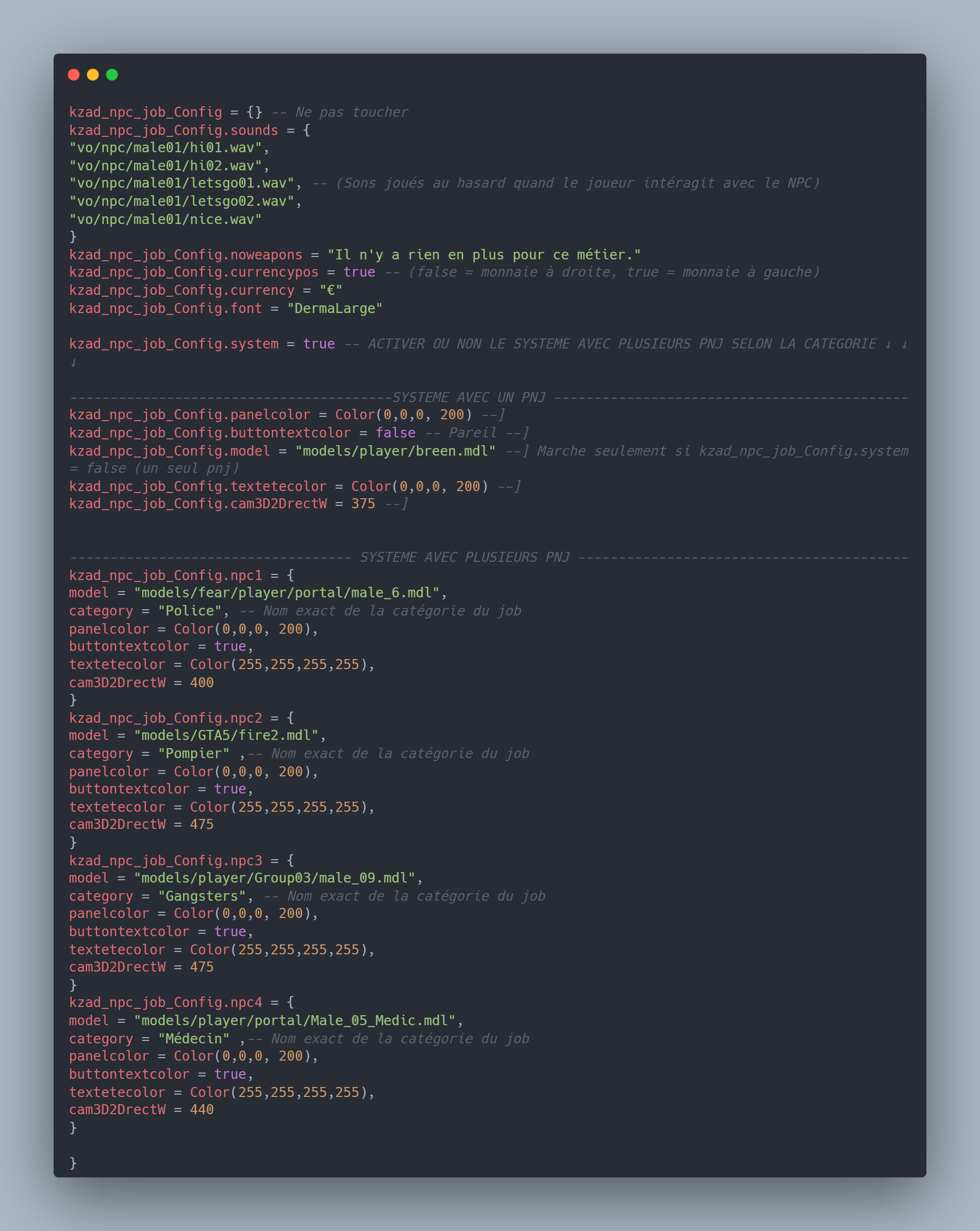
Task: Select string "models/fear/player/portal/male_6.mdl"
Action: click(287, 593)
